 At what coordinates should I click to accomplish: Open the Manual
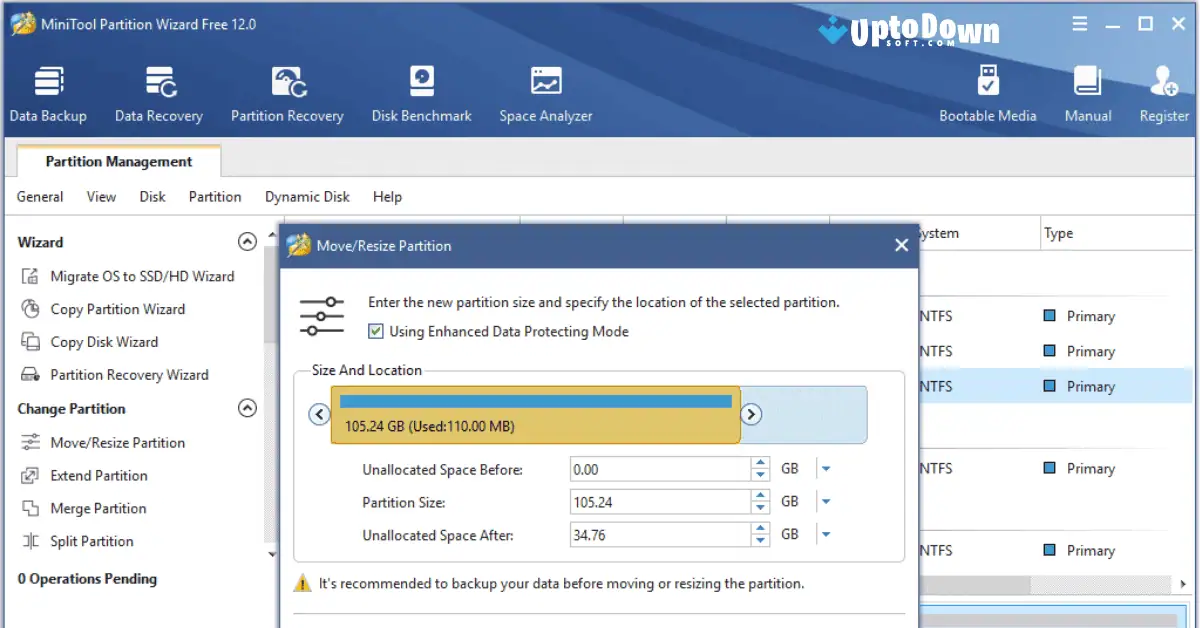pyautogui.click(x=1087, y=93)
